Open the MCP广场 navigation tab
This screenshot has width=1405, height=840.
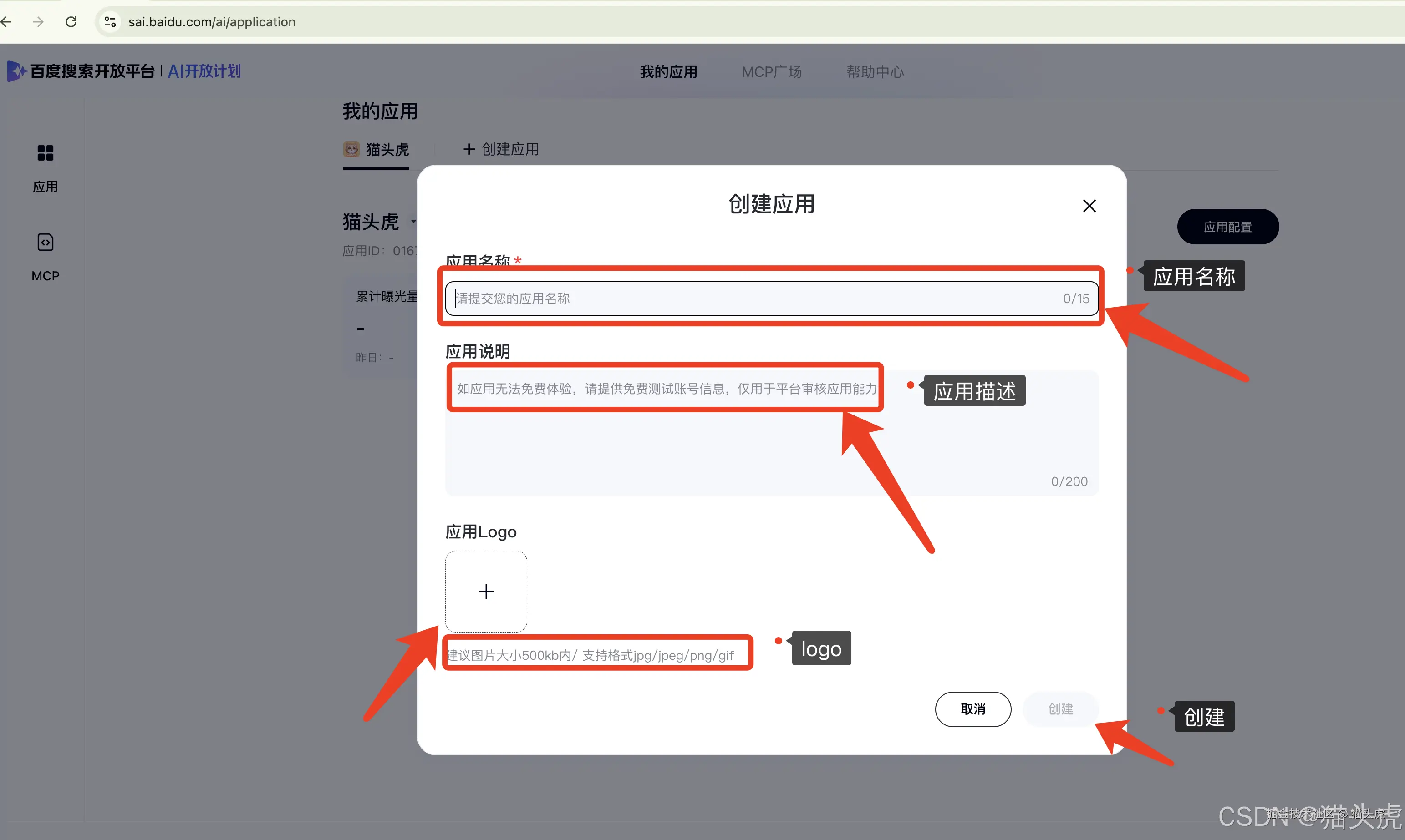coord(771,72)
